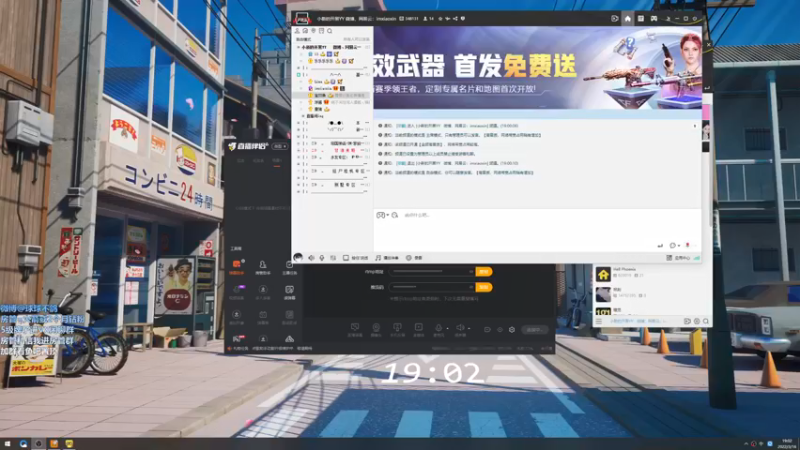Click the orange highlighted tool in toolbox grid
The width and height of the screenshot is (800, 450).
coord(236,265)
